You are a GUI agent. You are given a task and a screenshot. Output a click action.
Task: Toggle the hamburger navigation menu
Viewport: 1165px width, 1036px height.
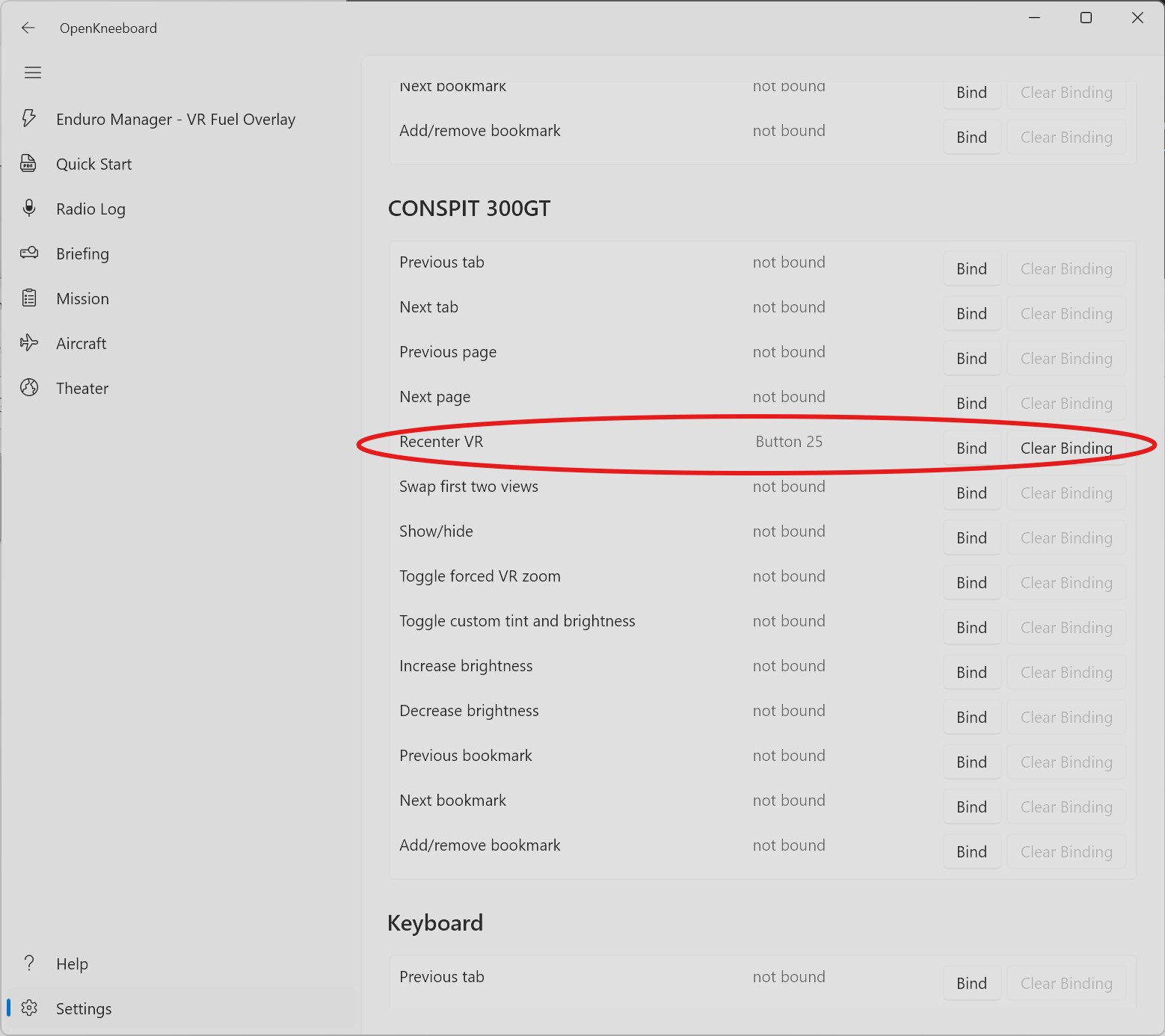pos(33,73)
